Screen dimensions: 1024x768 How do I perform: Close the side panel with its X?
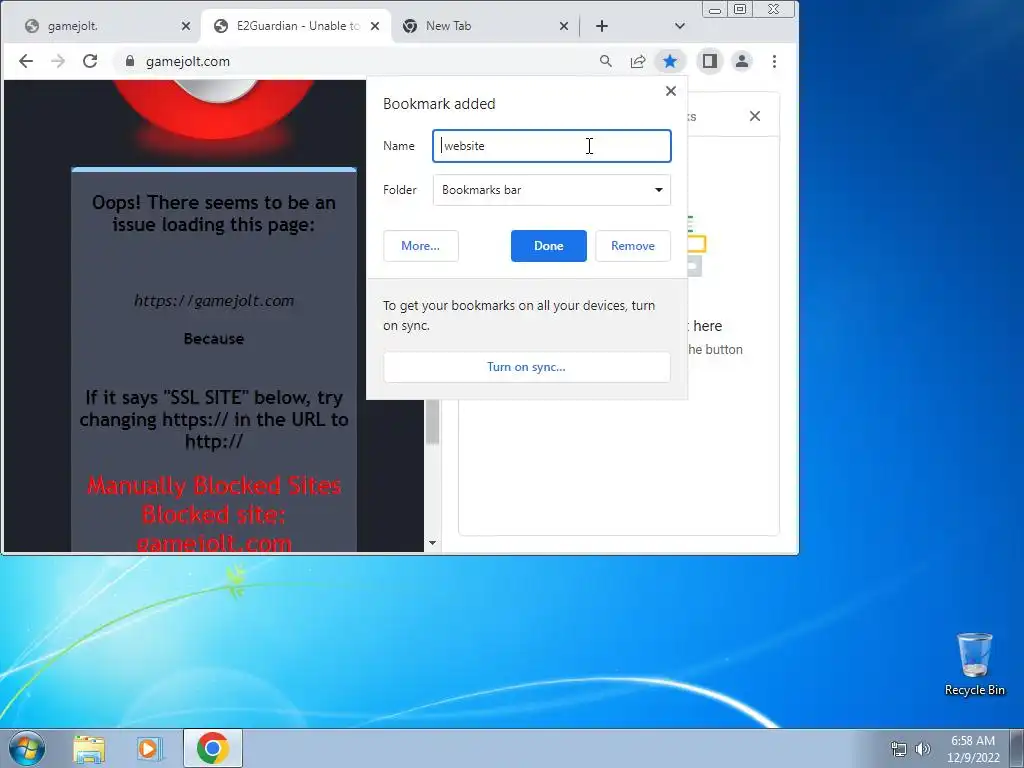(x=755, y=116)
